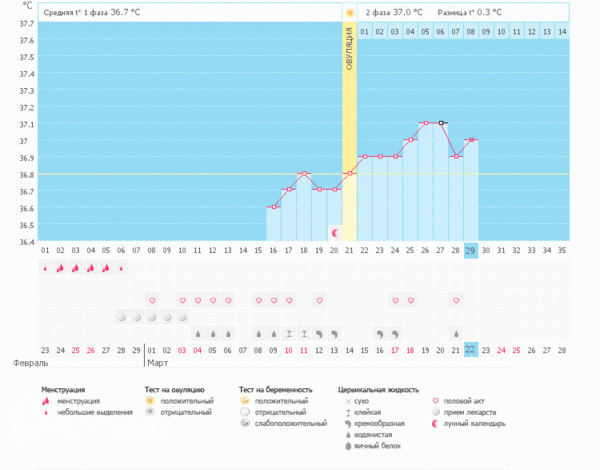This screenshot has height=470, width=600.
Task: Click the ovulation test circle under cycle day 06
Action: 122,317
